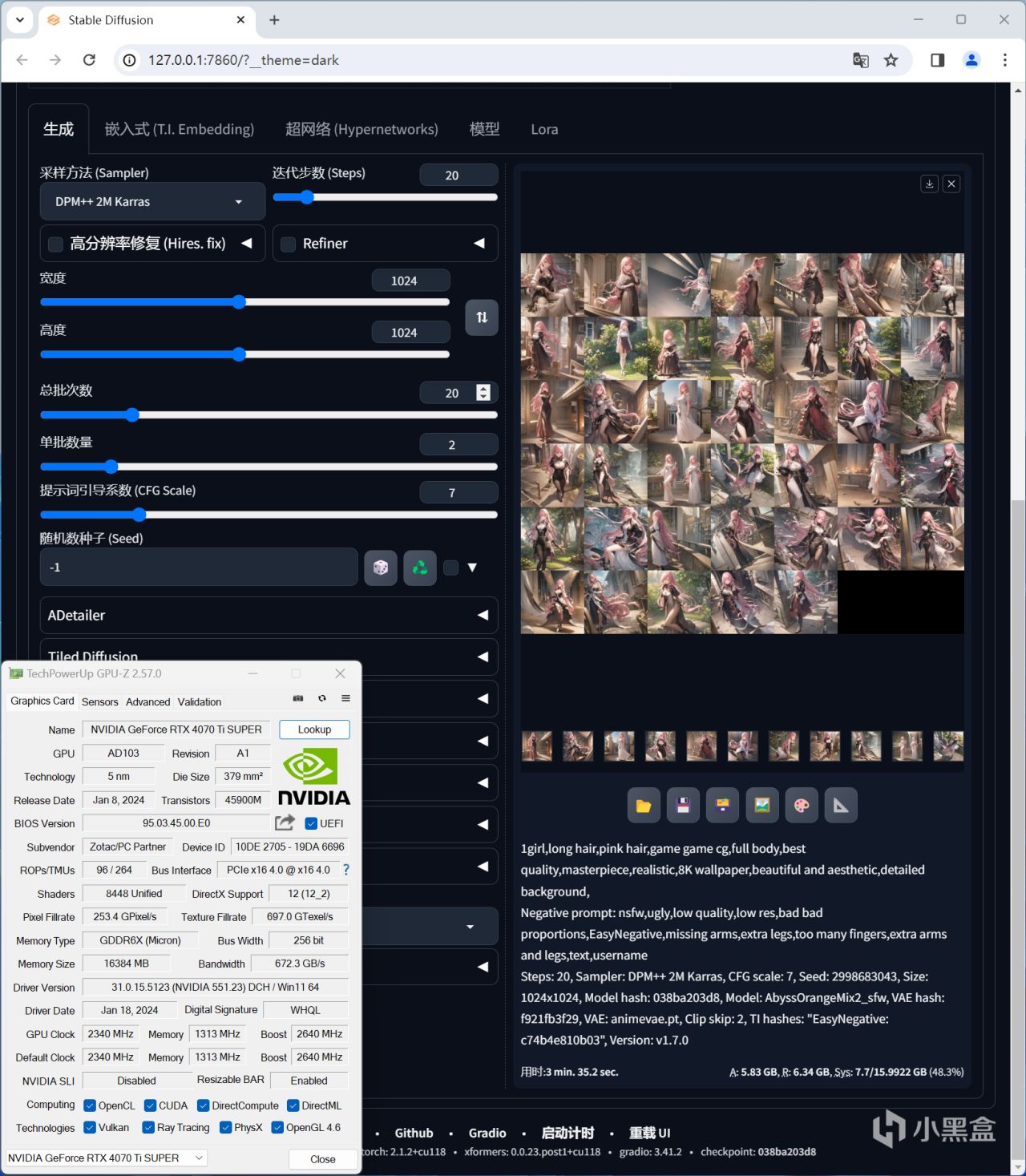Image resolution: width=1026 pixels, height=1176 pixels.
Task: Randomize seed with the dice icon
Action: [x=381, y=568]
